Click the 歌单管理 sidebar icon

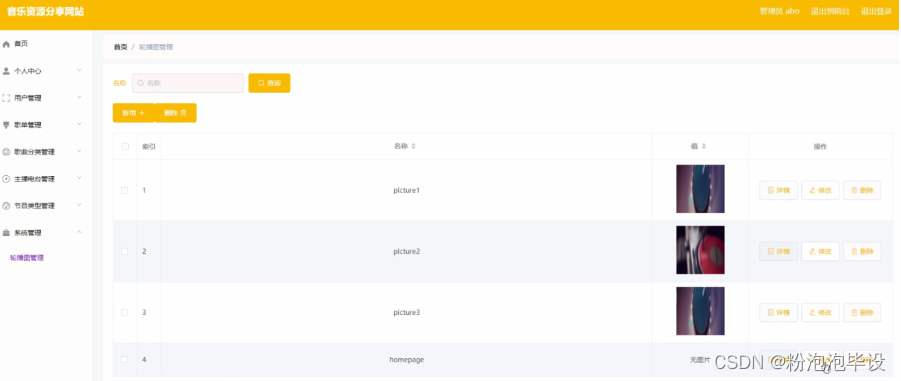(6, 125)
